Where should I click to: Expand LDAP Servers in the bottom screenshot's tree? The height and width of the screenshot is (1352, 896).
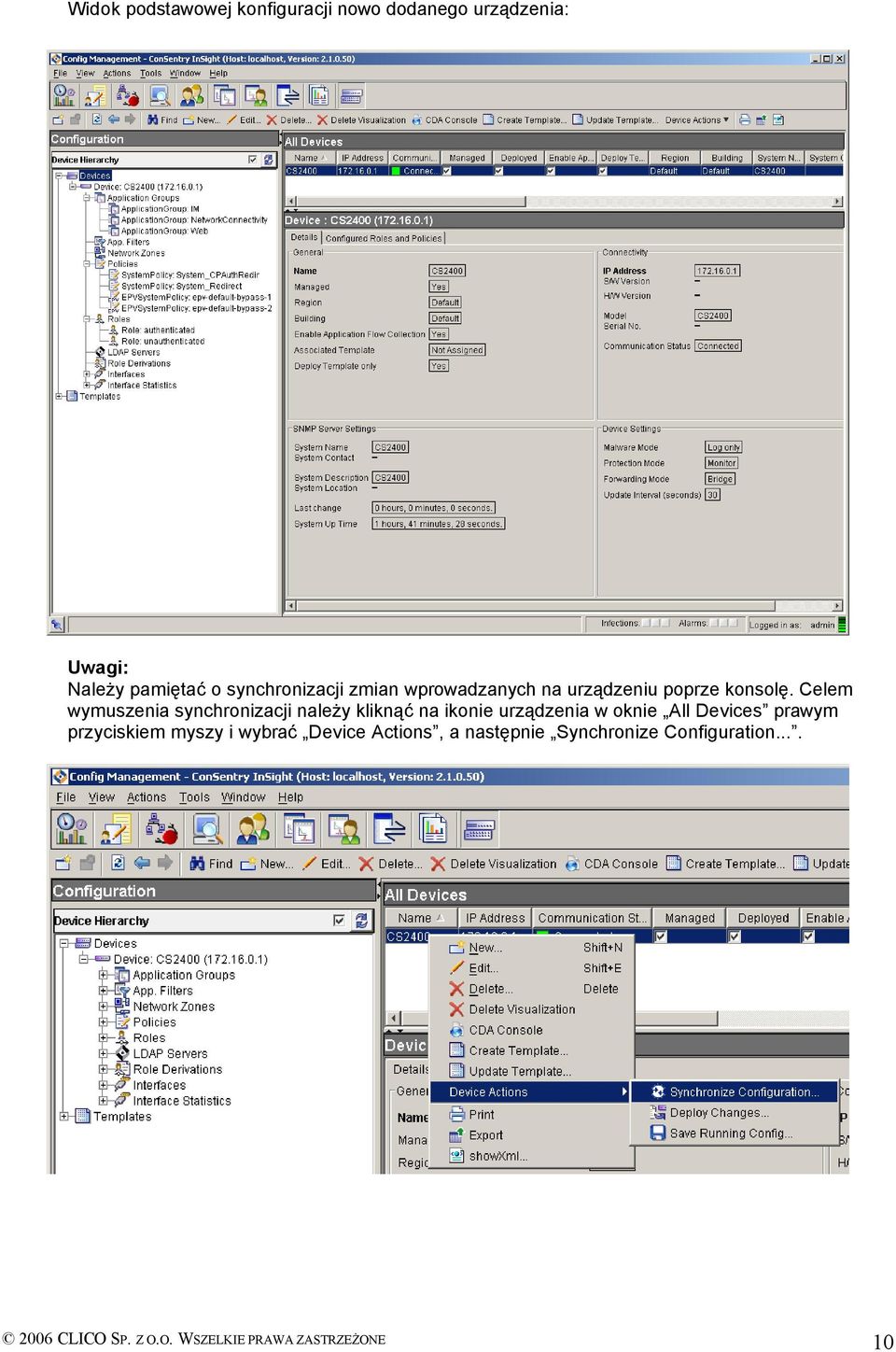point(104,1053)
